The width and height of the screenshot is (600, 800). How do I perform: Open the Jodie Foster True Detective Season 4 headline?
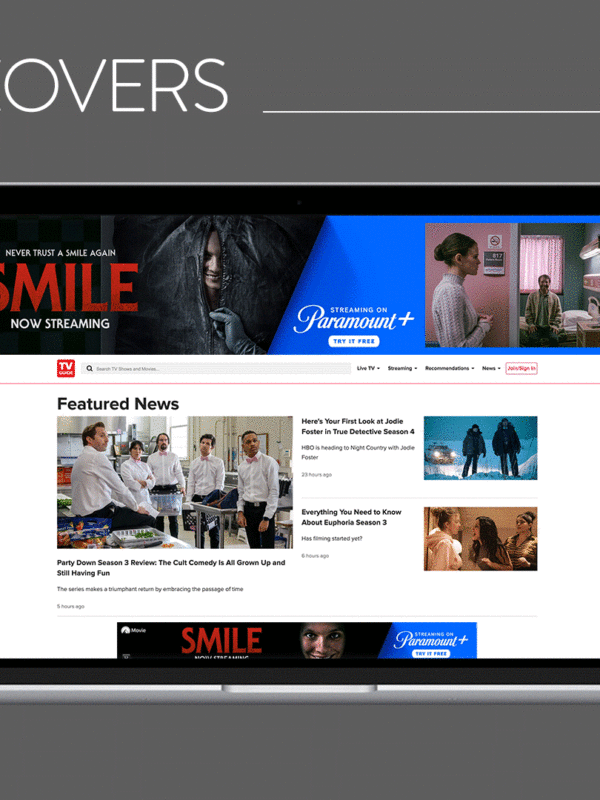(358, 426)
